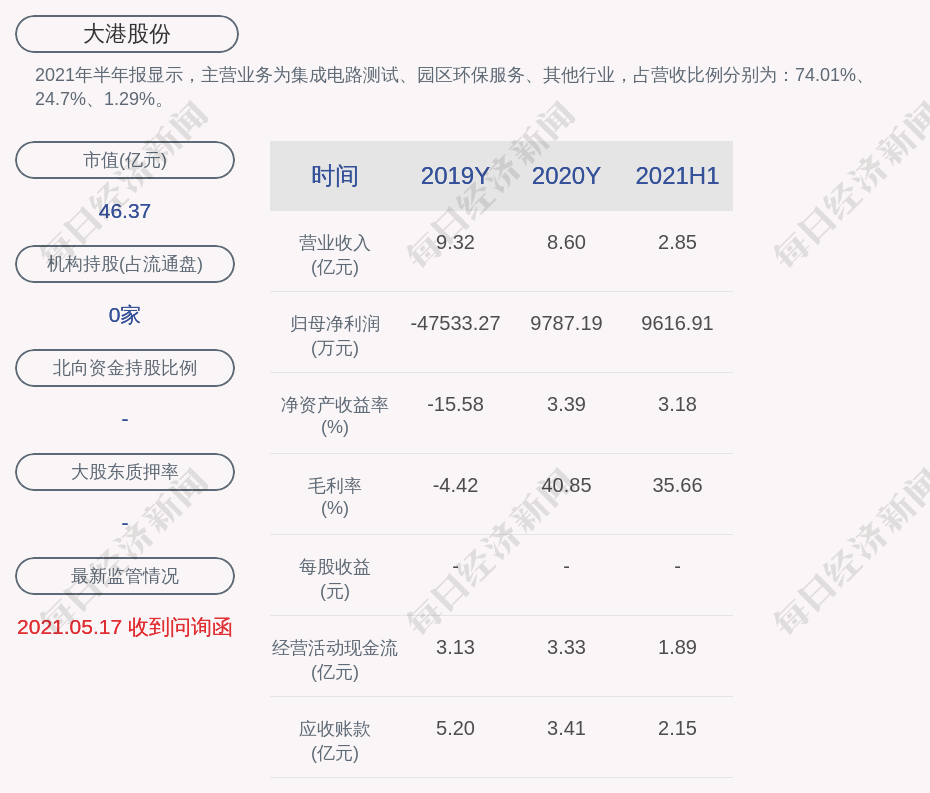
Task: Click receivables value 3.41
Action: point(566,728)
